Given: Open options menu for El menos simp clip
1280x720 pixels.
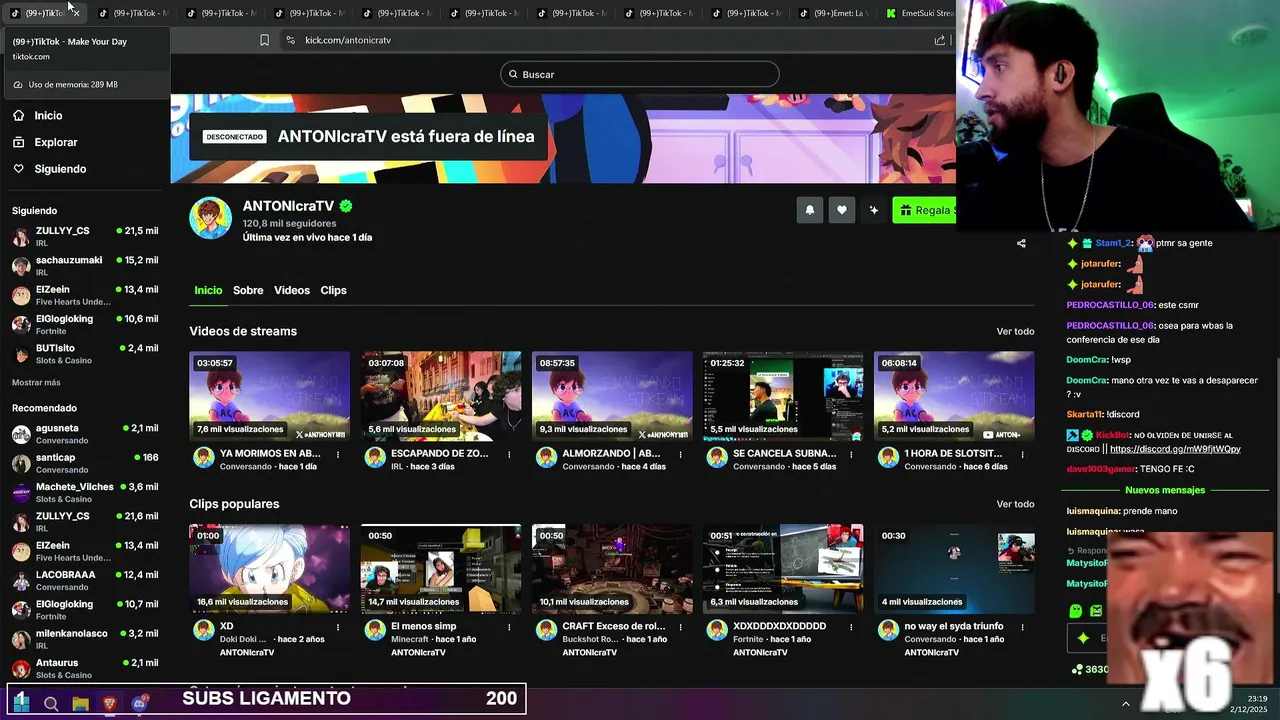Looking at the screenshot, I should [509, 627].
